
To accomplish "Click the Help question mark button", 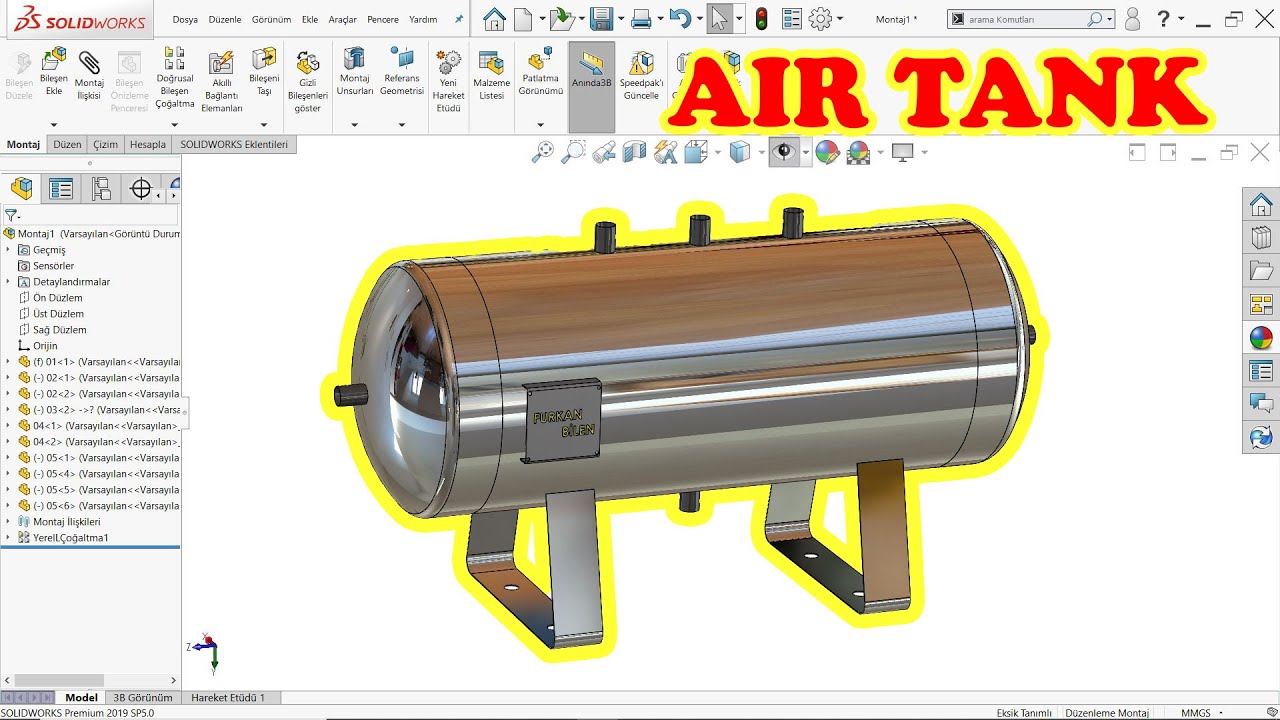I will point(1163,19).
